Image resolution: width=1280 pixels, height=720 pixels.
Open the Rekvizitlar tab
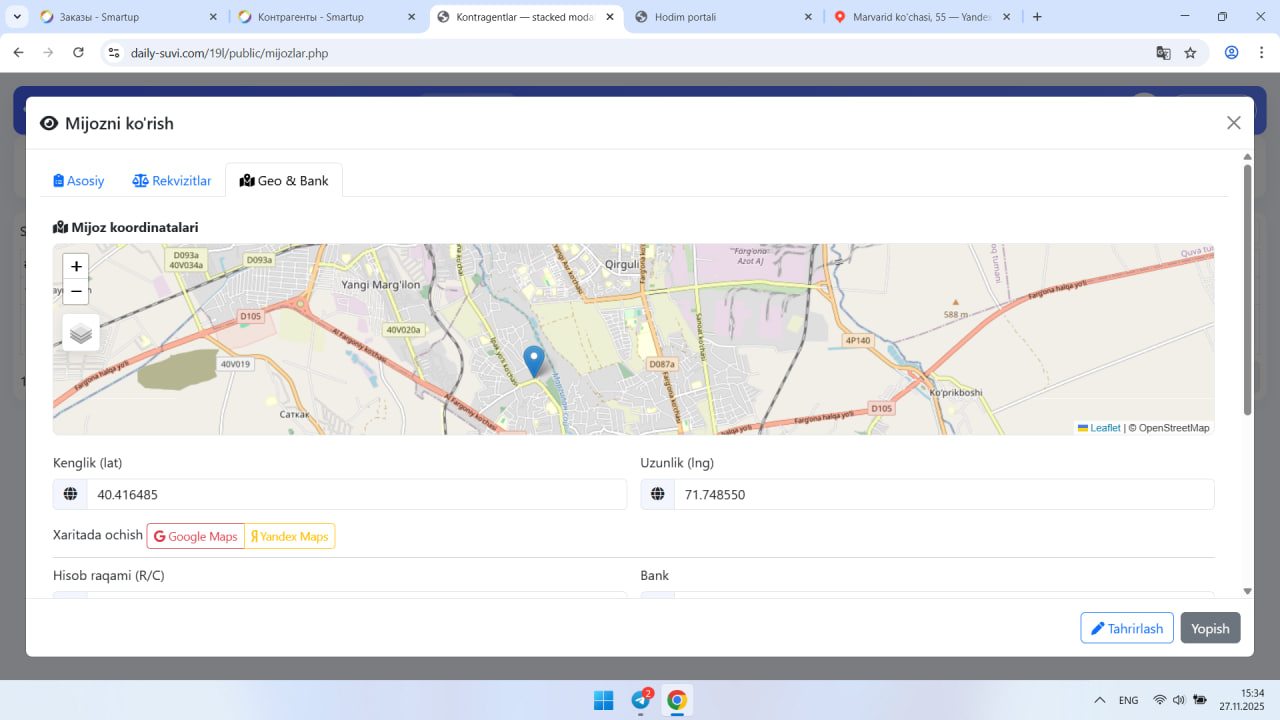point(172,181)
